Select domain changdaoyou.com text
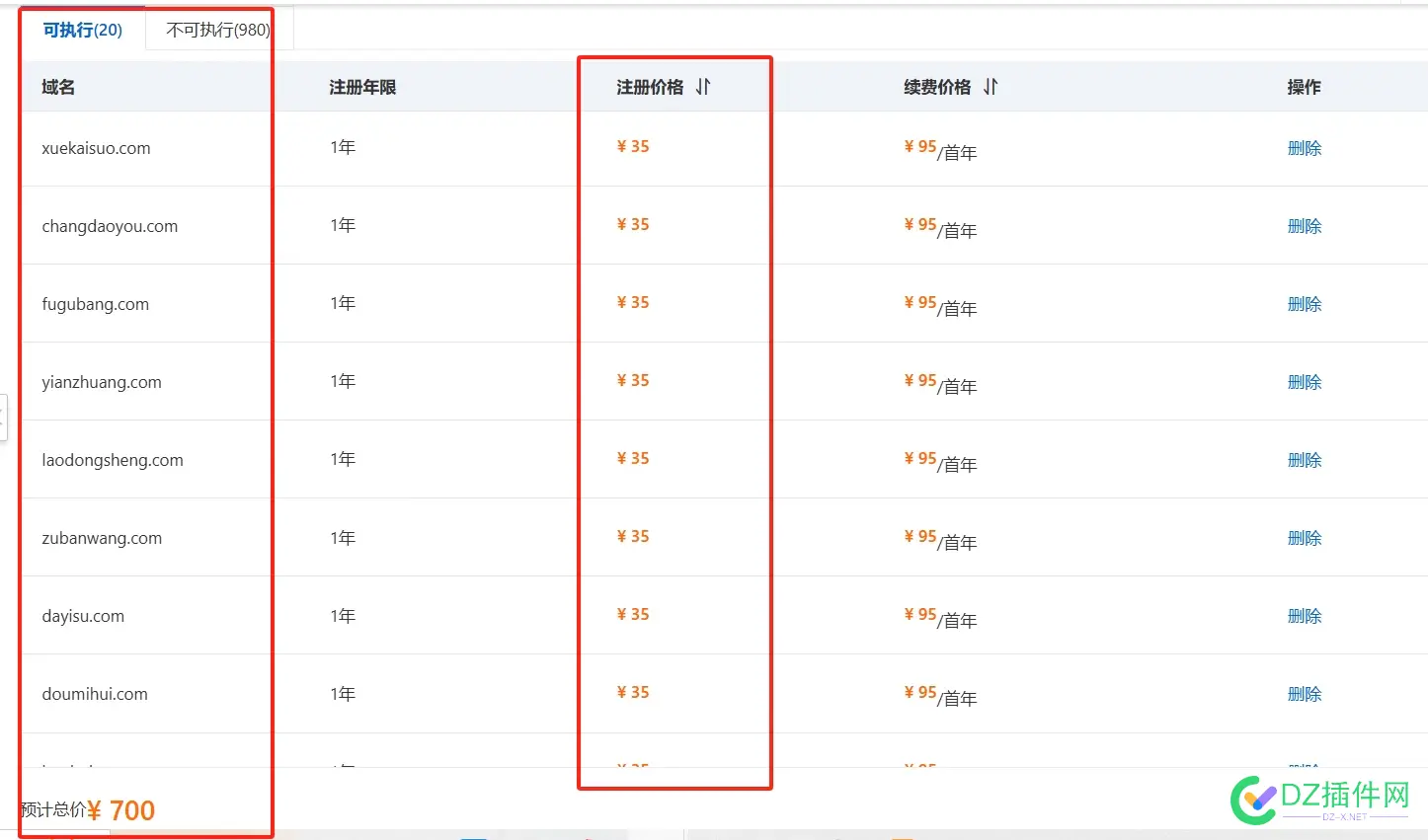Viewport: 1428px width, 840px height. point(110,226)
